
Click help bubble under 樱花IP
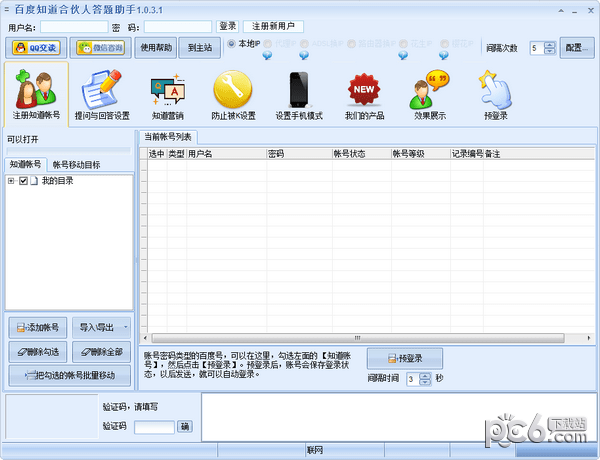(443, 55)
